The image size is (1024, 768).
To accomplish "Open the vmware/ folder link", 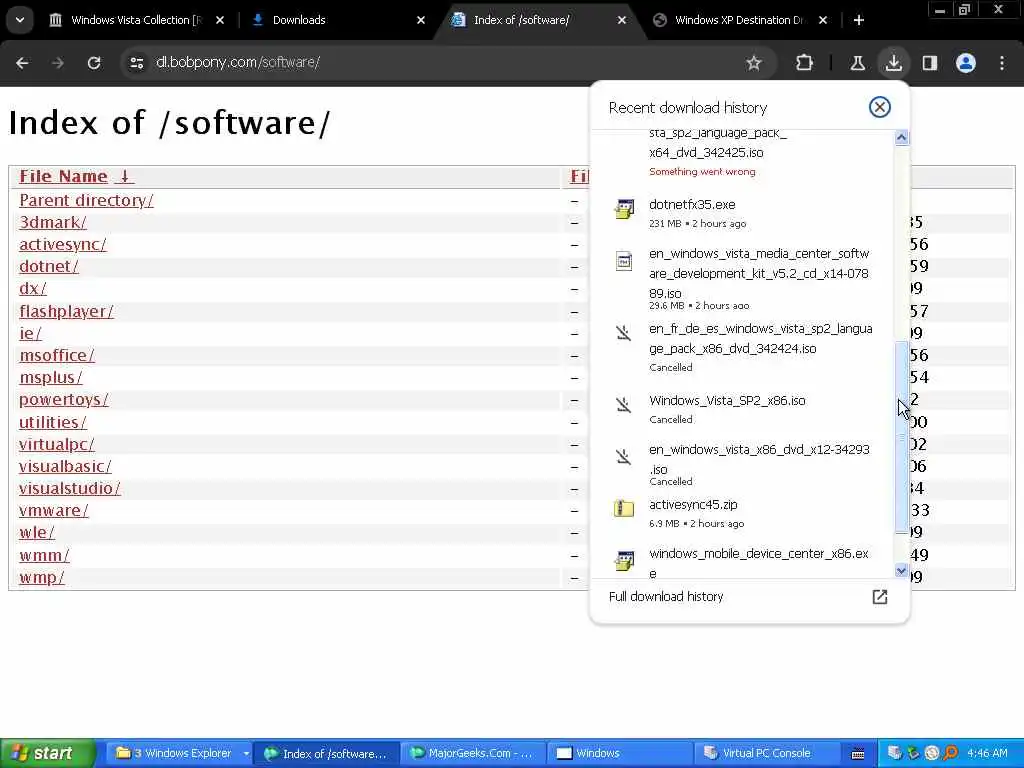I will [x=54, y=511].
